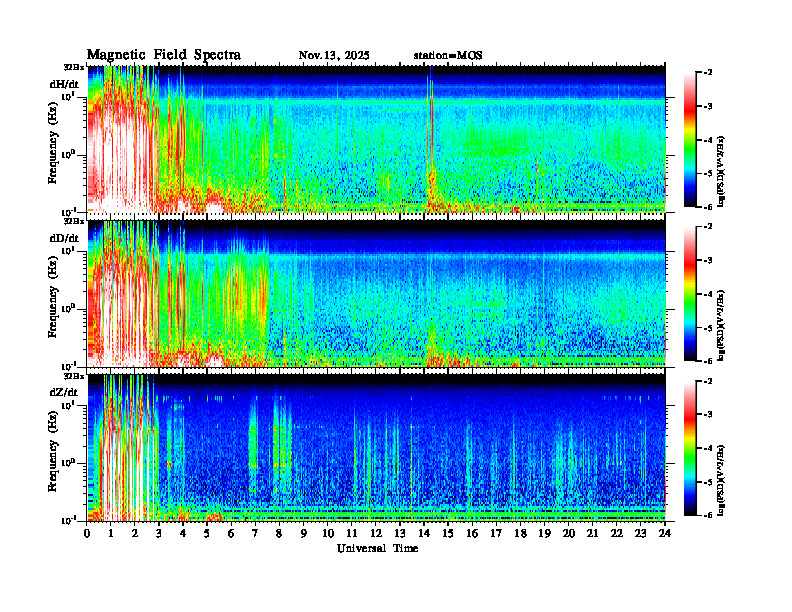
Task: Click the "21" tick on the time axis
Action: click(592, 534)
